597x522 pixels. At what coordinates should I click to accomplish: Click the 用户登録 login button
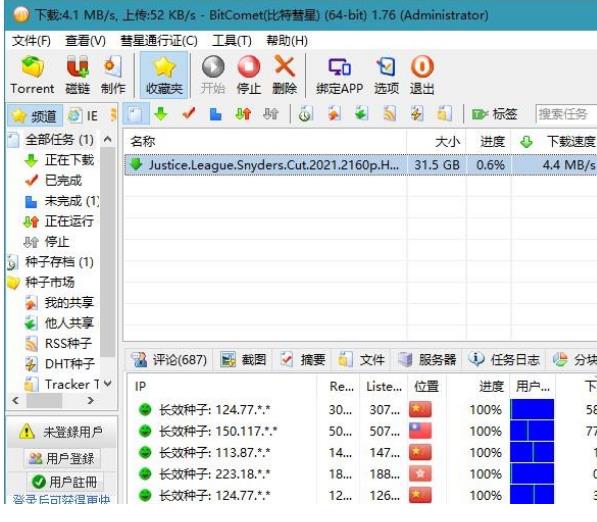(61, 458)
